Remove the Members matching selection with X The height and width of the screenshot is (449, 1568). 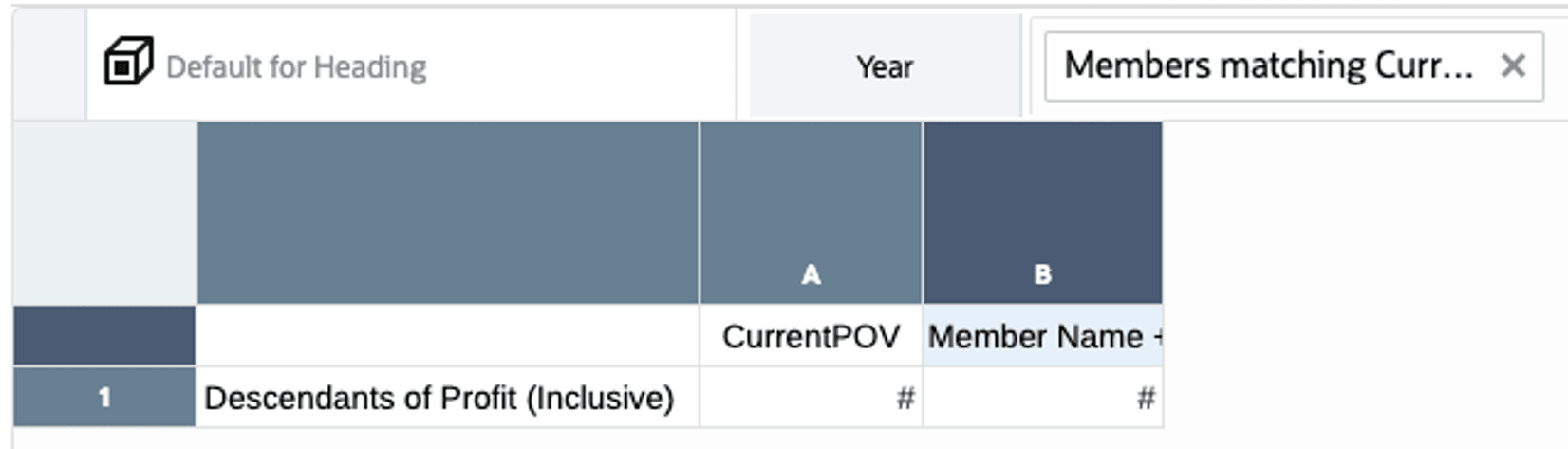(x=1512, y=65)
